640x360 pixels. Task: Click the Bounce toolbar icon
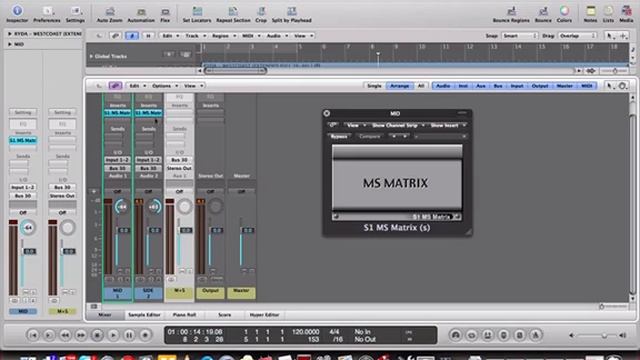pos(543,14)
